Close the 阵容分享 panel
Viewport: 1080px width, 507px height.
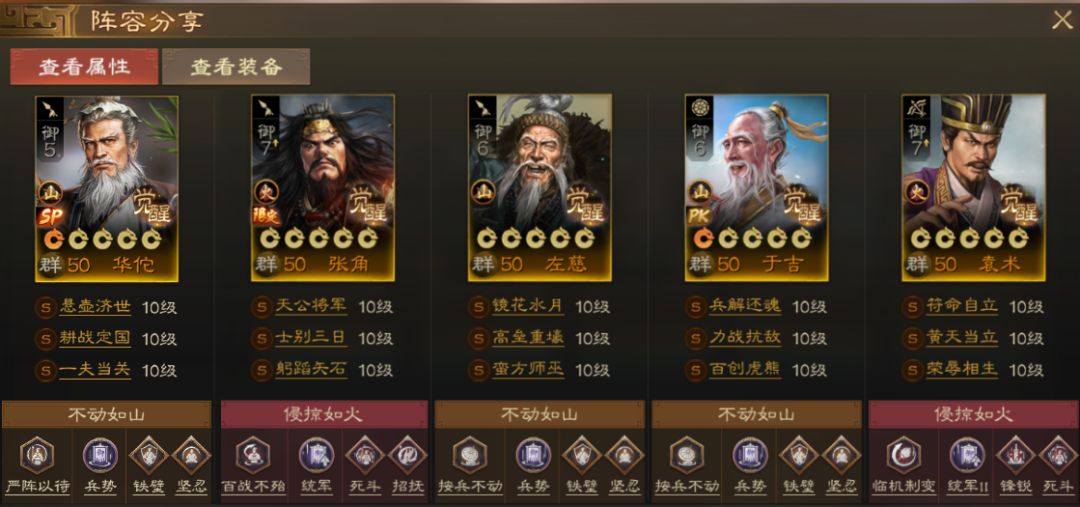click(x=1061, y=21)
